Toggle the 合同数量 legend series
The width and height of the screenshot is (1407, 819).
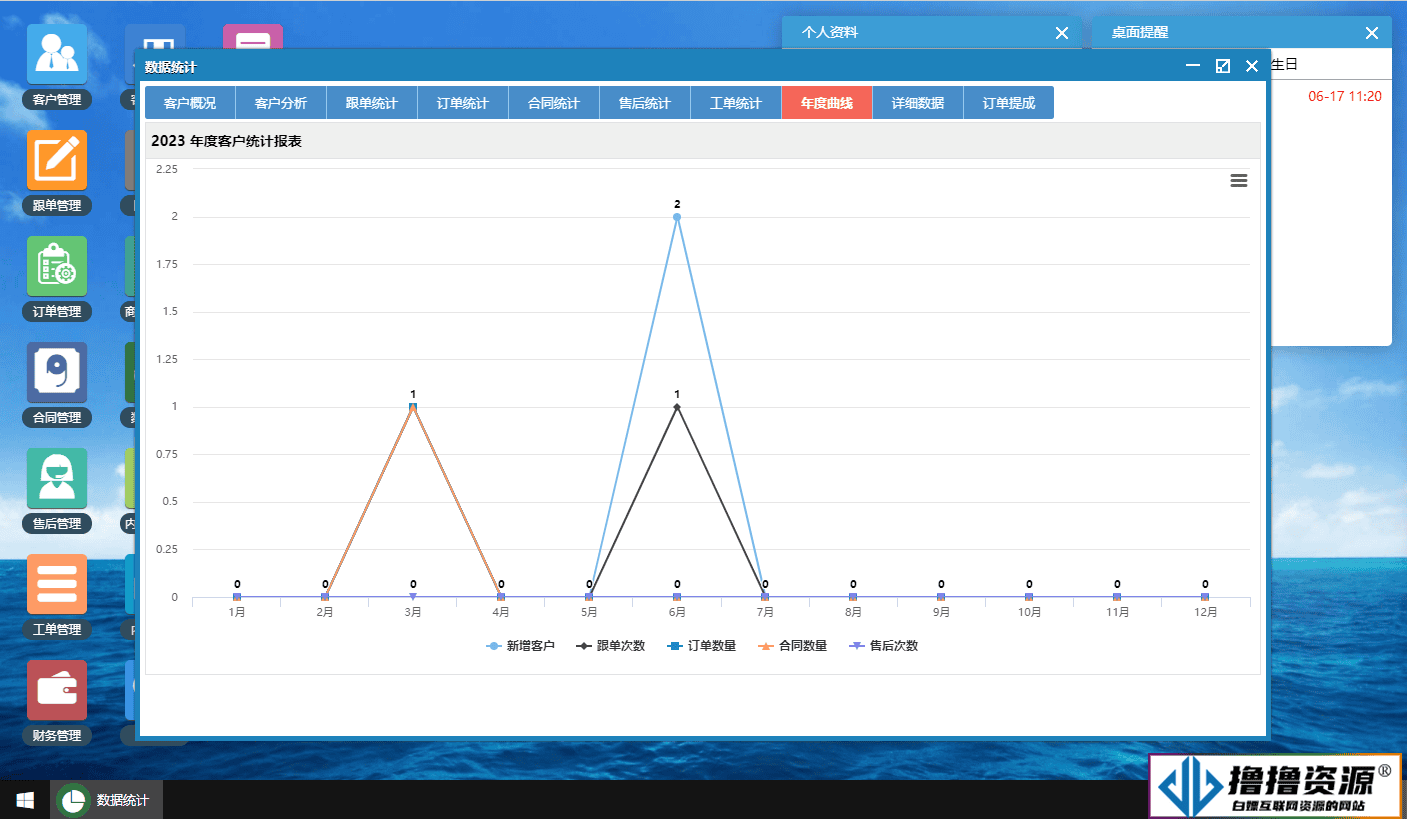793,646
